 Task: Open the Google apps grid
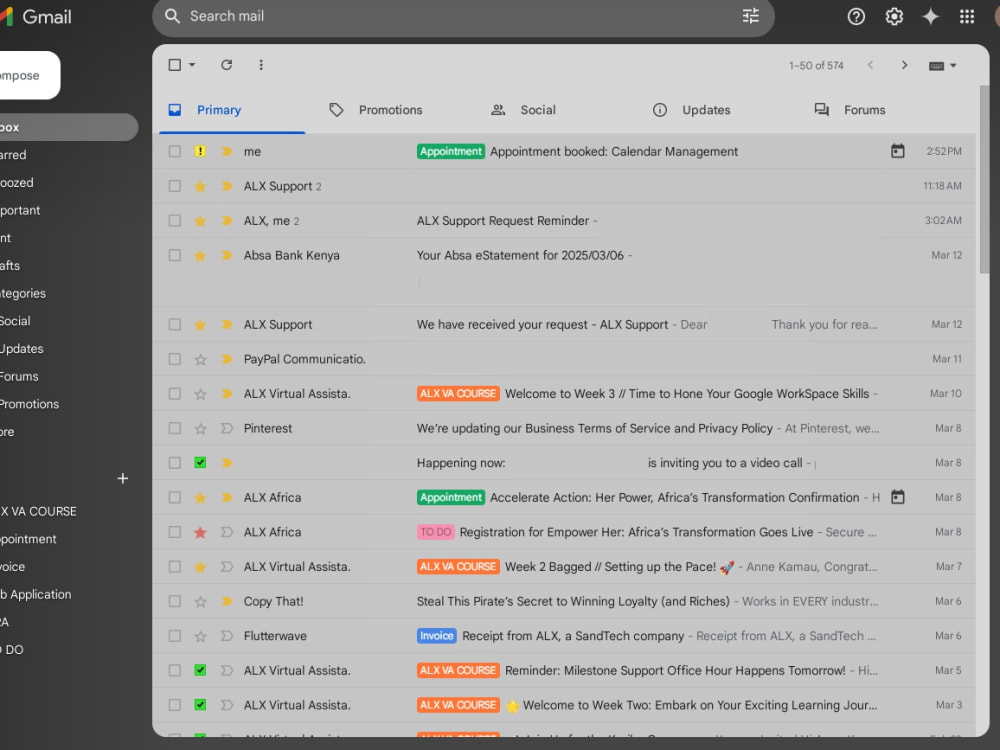click(967, 17)
